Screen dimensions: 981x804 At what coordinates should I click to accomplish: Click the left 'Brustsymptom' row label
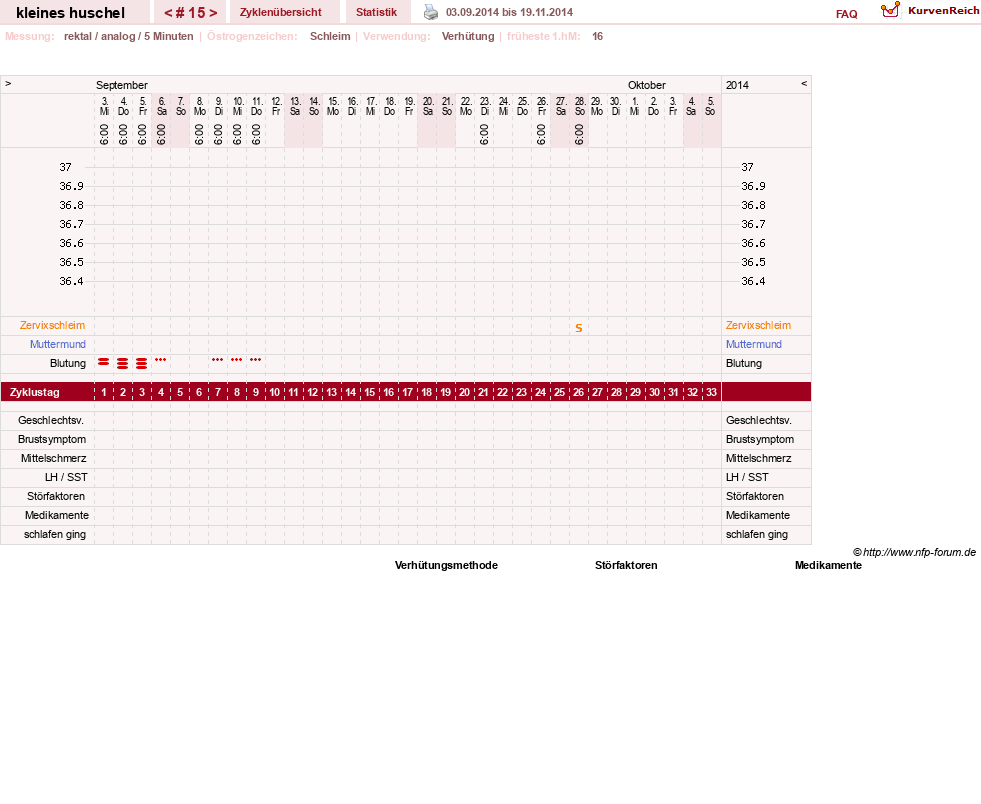point(52,439)
